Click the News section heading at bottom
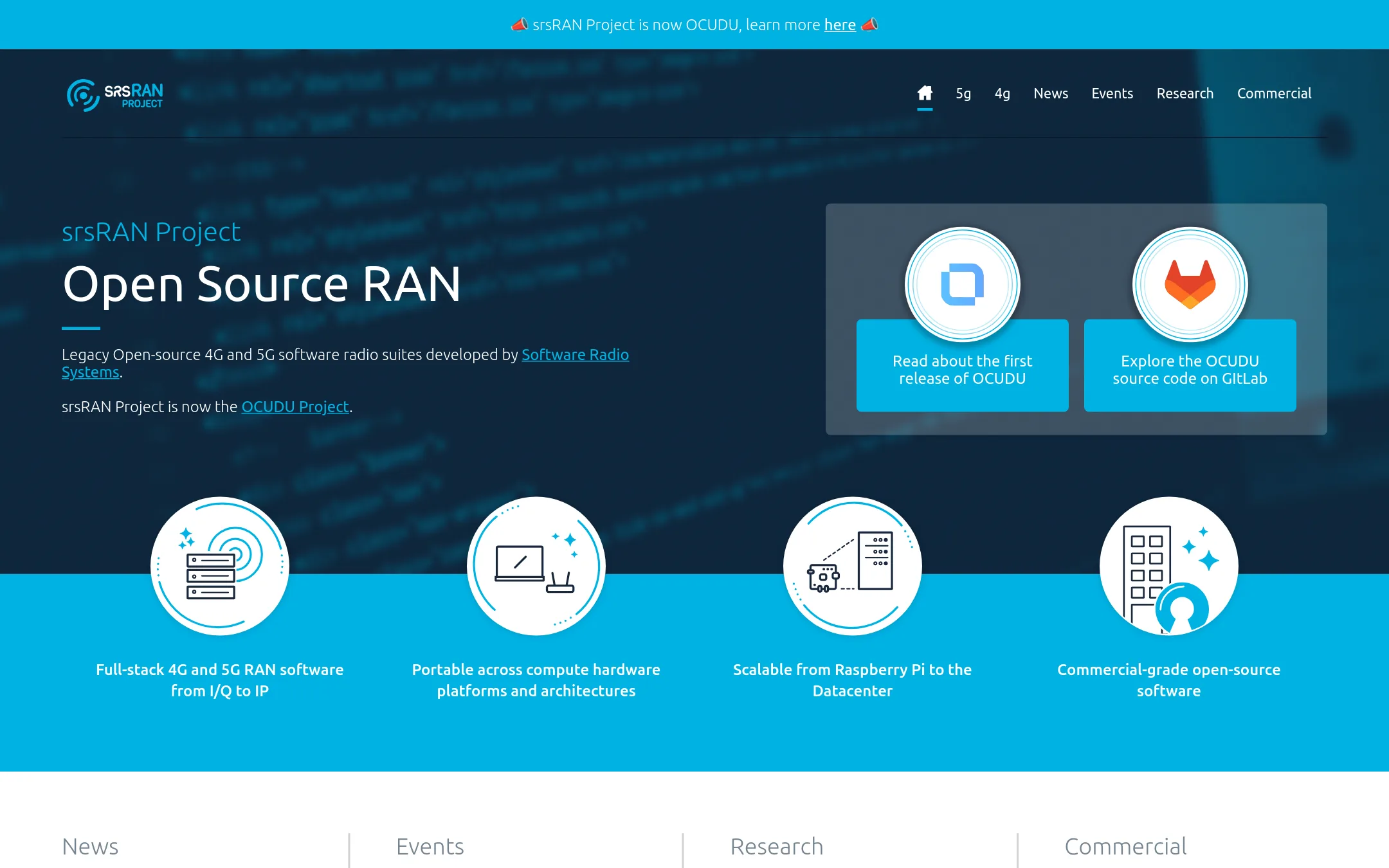Viewport: 1389px width, 868px height. 90,847
